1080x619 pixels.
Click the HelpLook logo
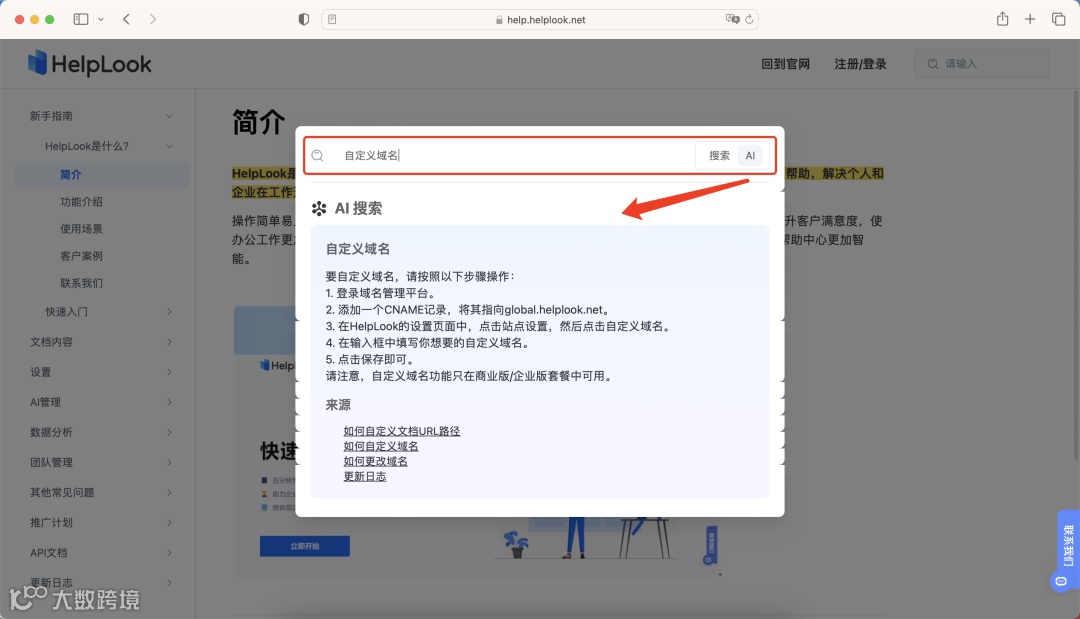tap(90, 63)
